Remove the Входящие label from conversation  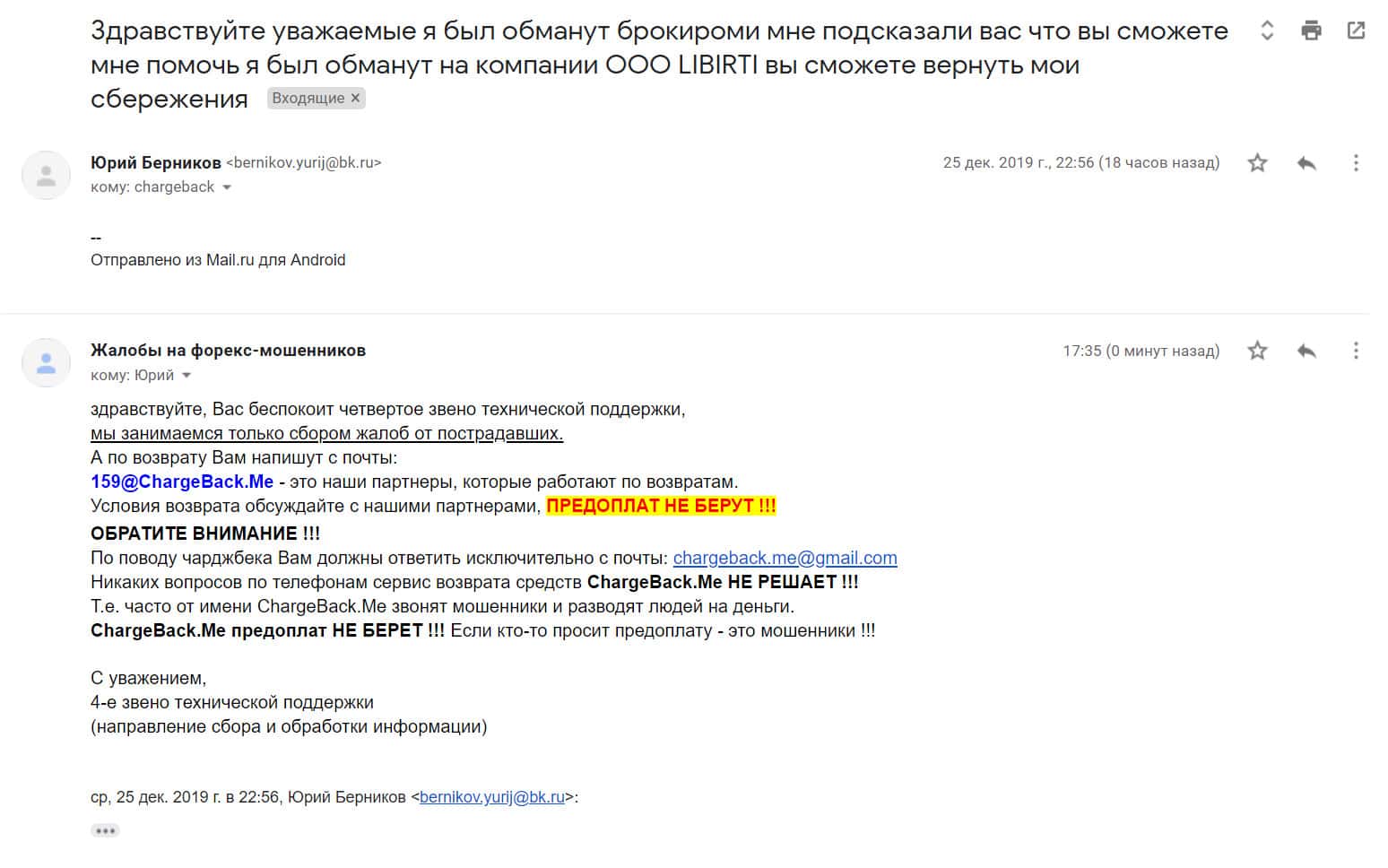coord(355,99)
